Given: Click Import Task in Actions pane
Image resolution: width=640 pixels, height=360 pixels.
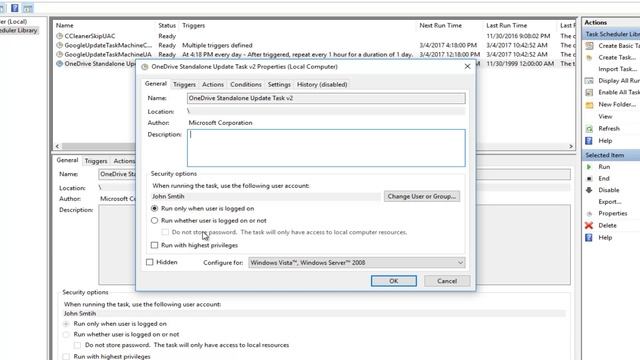Looking at the screenshot, I should click(x=617, y=69).
